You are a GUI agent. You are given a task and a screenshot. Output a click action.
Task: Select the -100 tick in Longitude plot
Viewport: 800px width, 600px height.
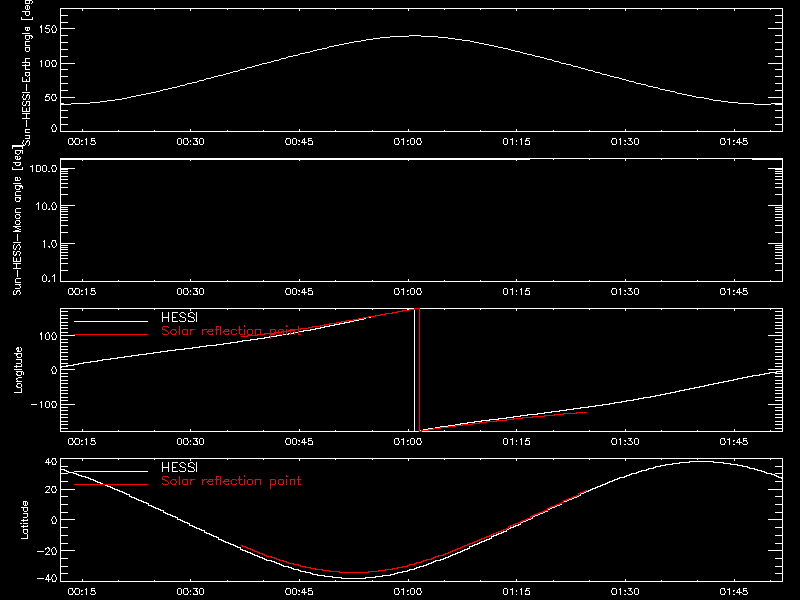(x=44, y=405)
